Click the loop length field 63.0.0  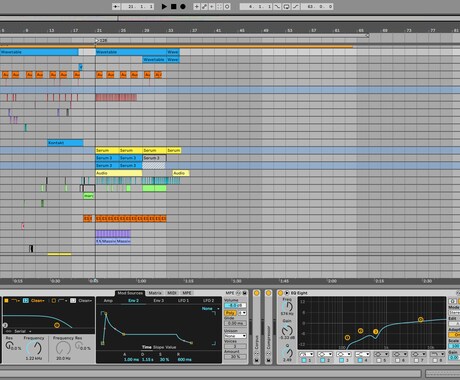317,6
